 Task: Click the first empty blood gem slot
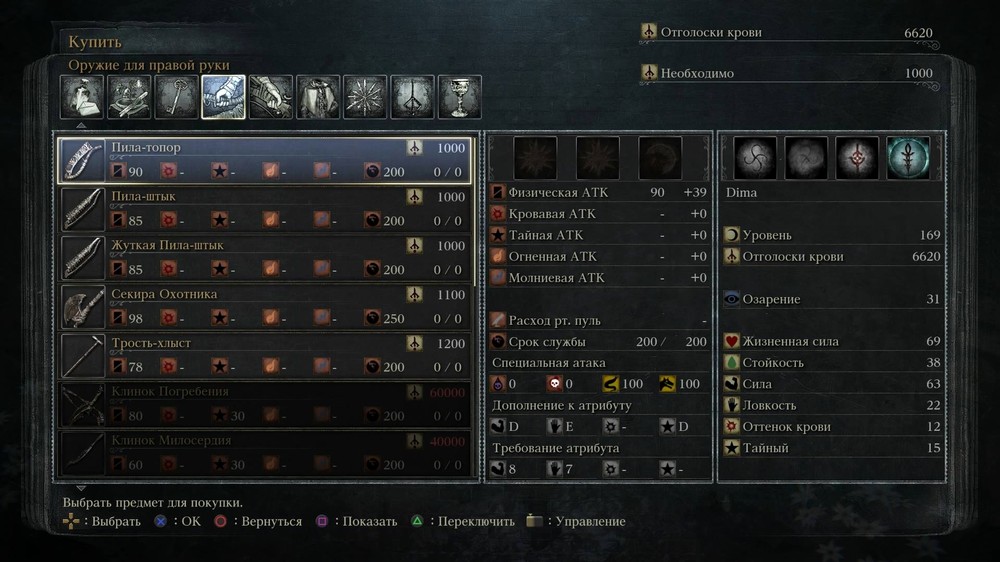pos(535,158)
